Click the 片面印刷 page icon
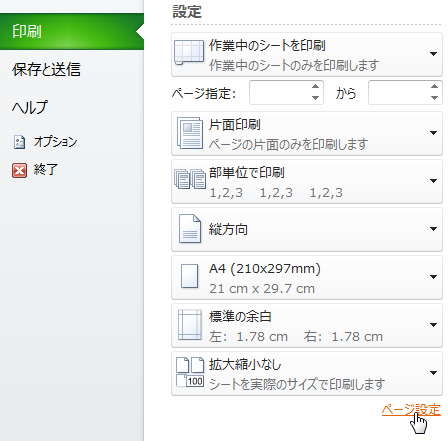Viewport: 448px width, 441px height. pyautogui.click(x=190, y=133)
